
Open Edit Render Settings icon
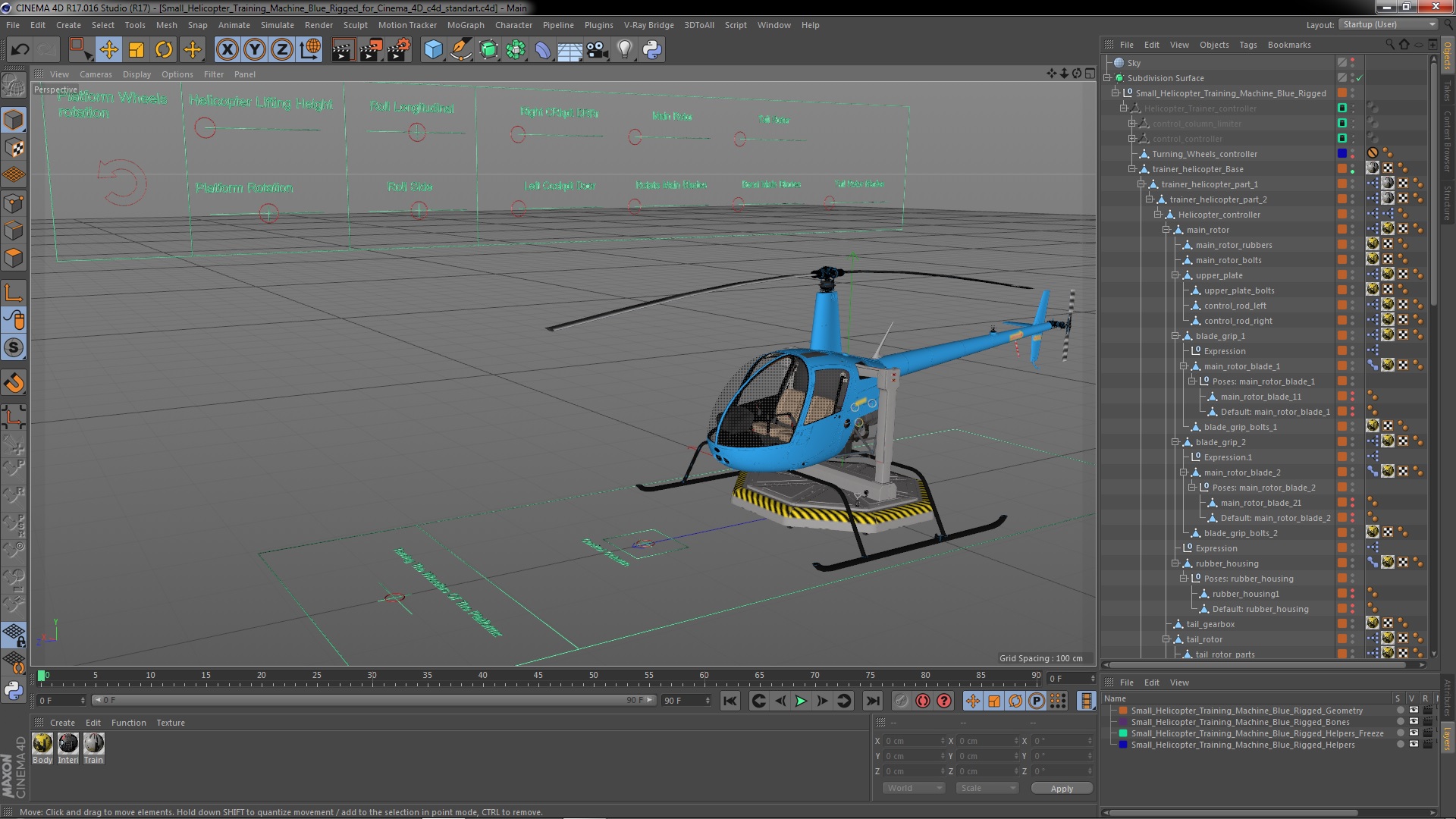point(398,50)
